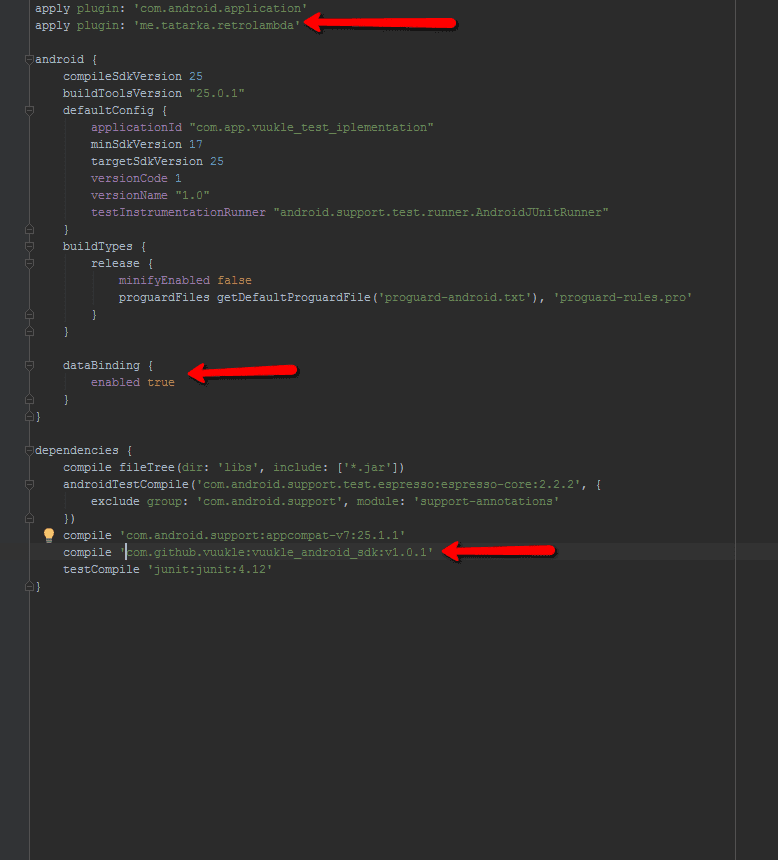Image resolution: width=778 pixels, height=860 pixels.
Task: Click the appcompat-v7:25.1.1 dependency string
Action: 263,535
